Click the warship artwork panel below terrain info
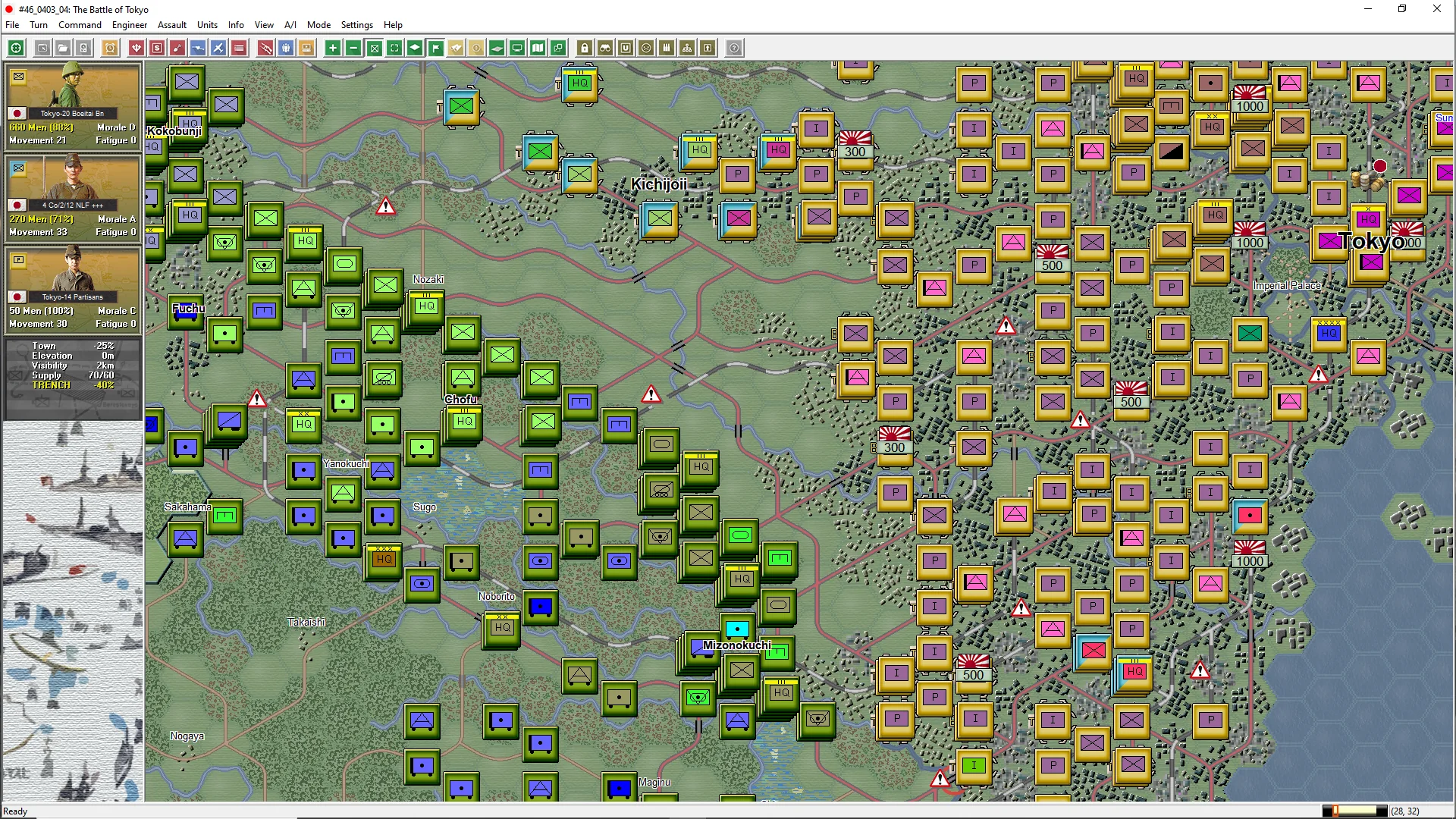Image resolution: width=1456 pixels, height=819 pixels. pos(73,610)
